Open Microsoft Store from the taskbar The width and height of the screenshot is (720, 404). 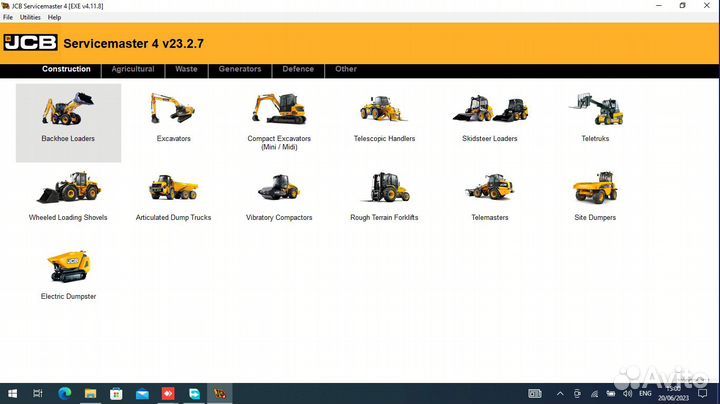tap(116, 394)
